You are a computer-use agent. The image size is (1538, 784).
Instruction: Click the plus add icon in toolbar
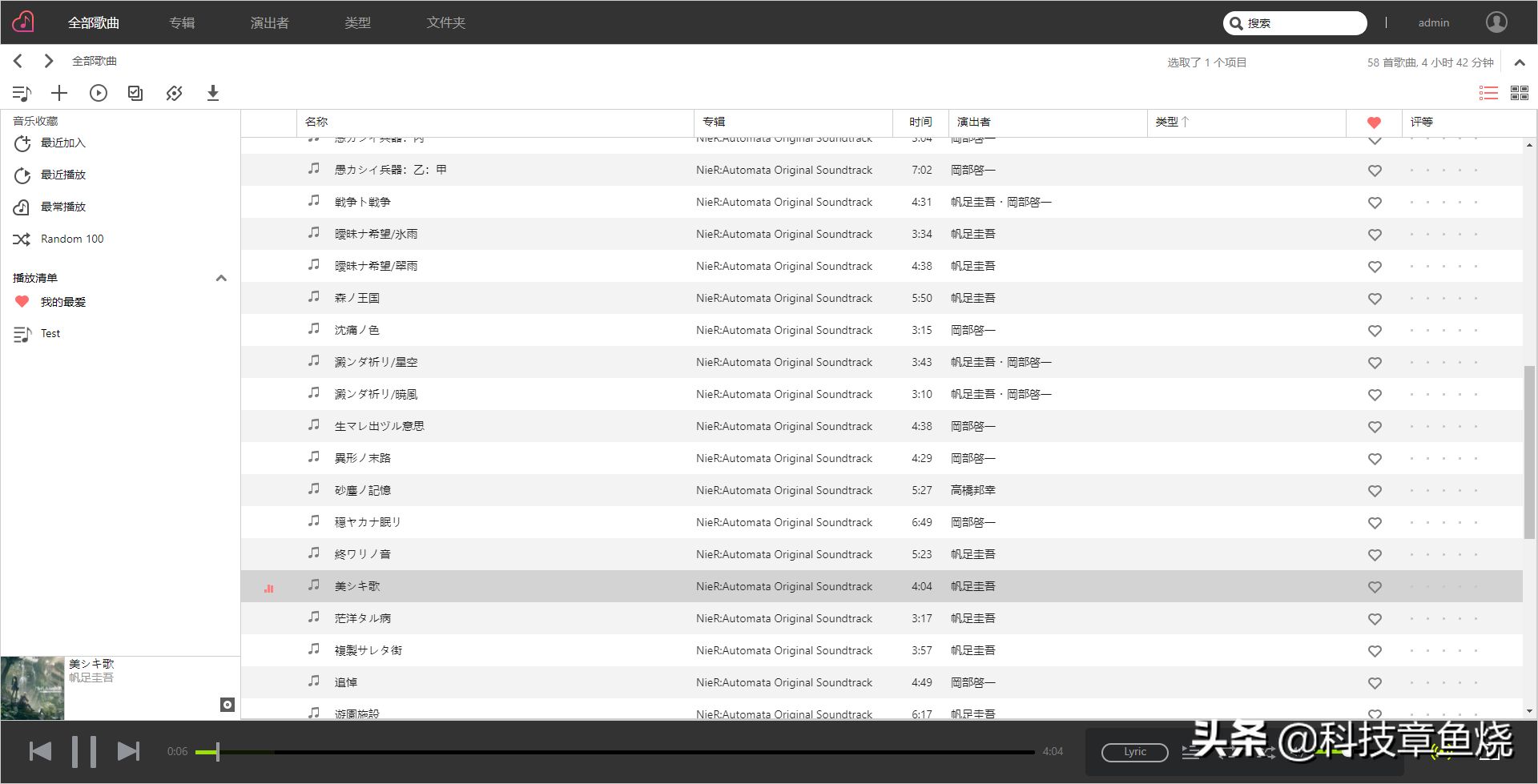click(59, 94)
